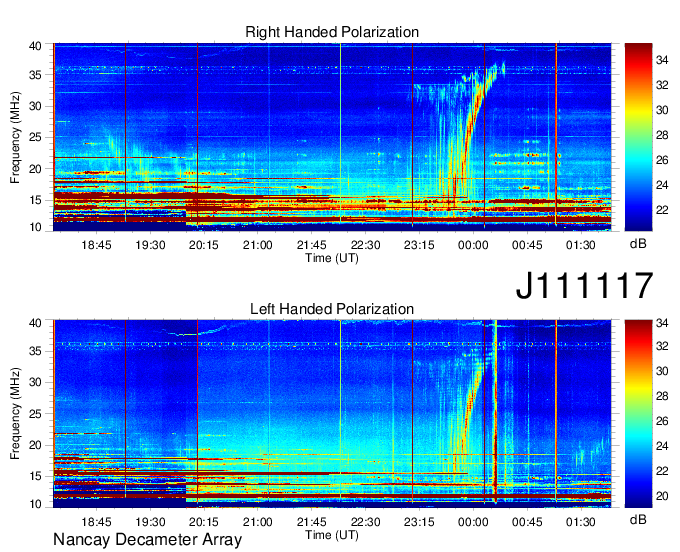Click the 22 dB value on upper colorbar
This screenshot has height=552, width=680.
pos(662,210)
